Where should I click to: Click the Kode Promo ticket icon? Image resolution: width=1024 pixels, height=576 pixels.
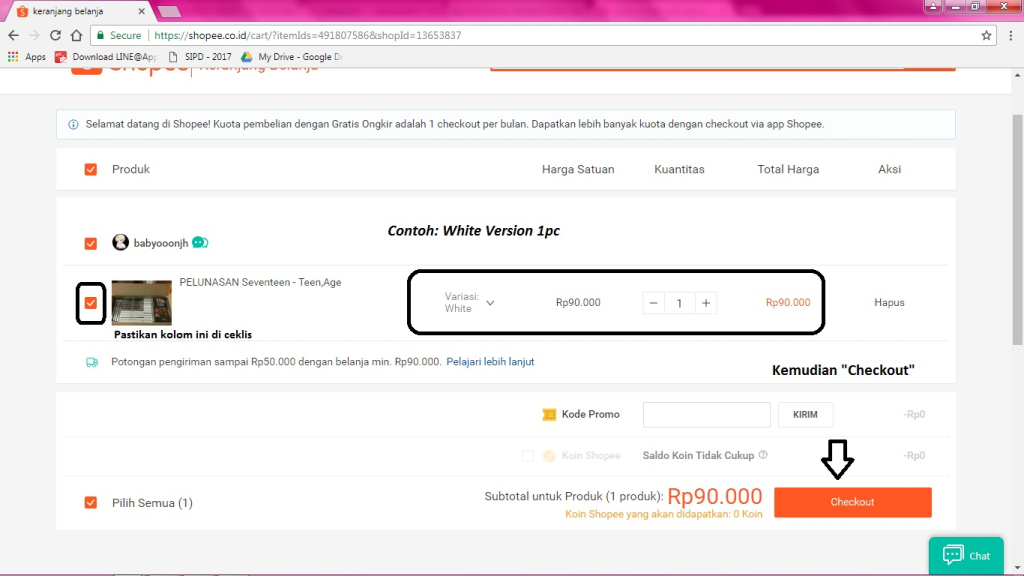[x=549, y=414]
